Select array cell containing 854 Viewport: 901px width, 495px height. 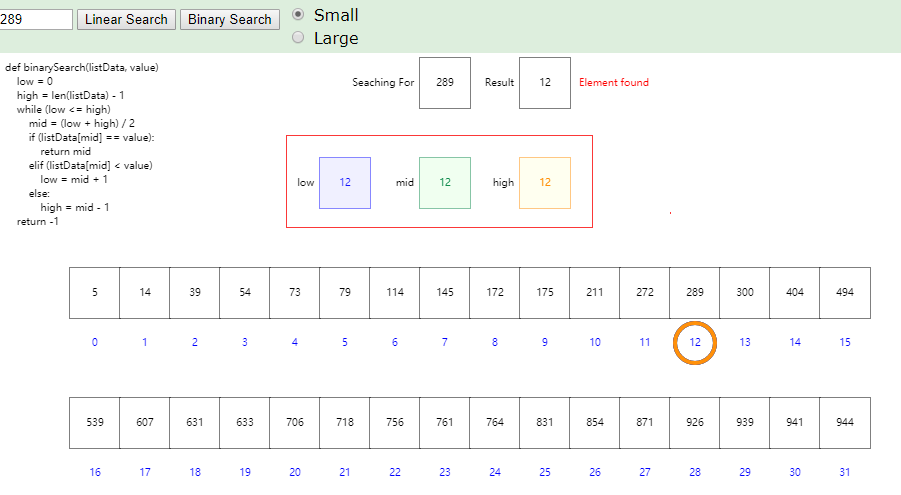[x=595, y=423]
